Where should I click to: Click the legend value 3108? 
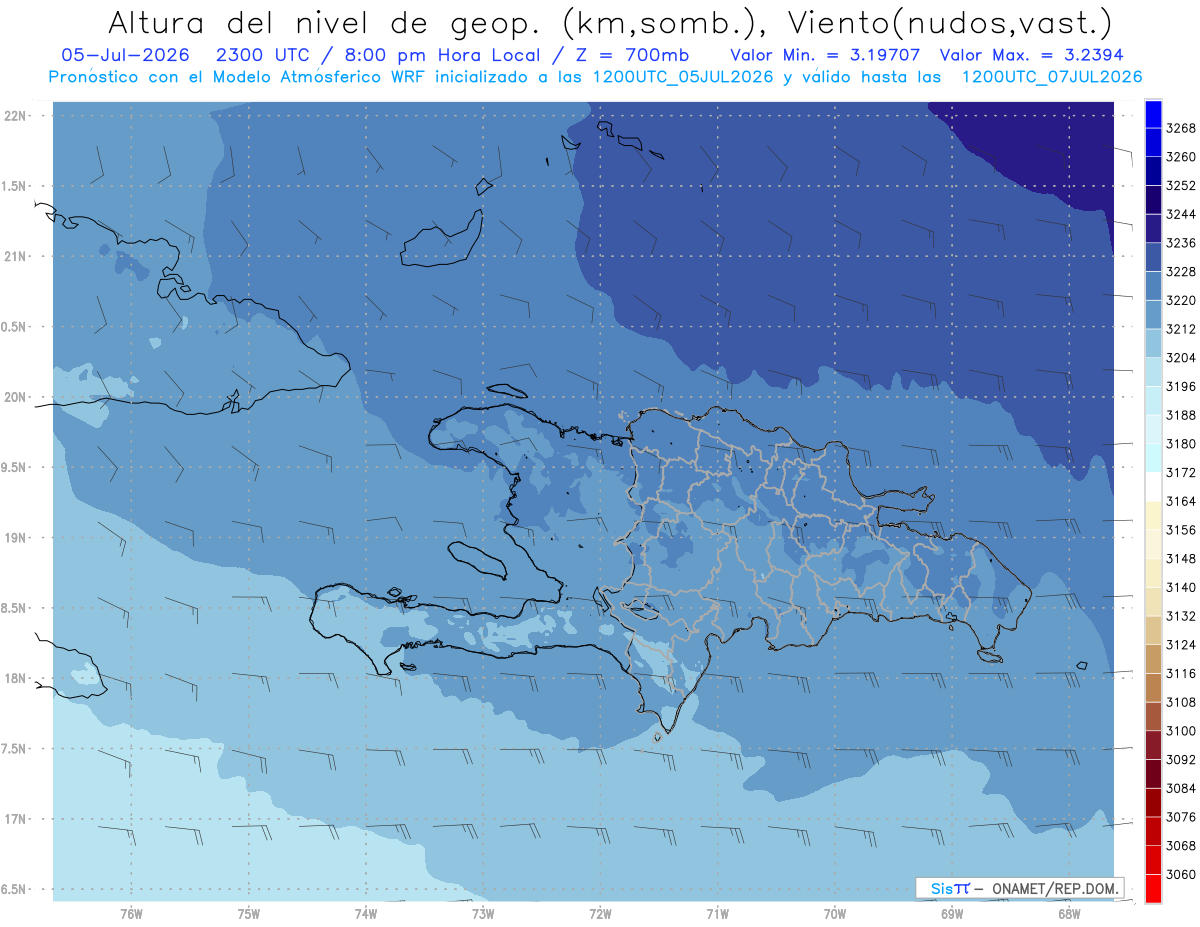[1181, 702]
